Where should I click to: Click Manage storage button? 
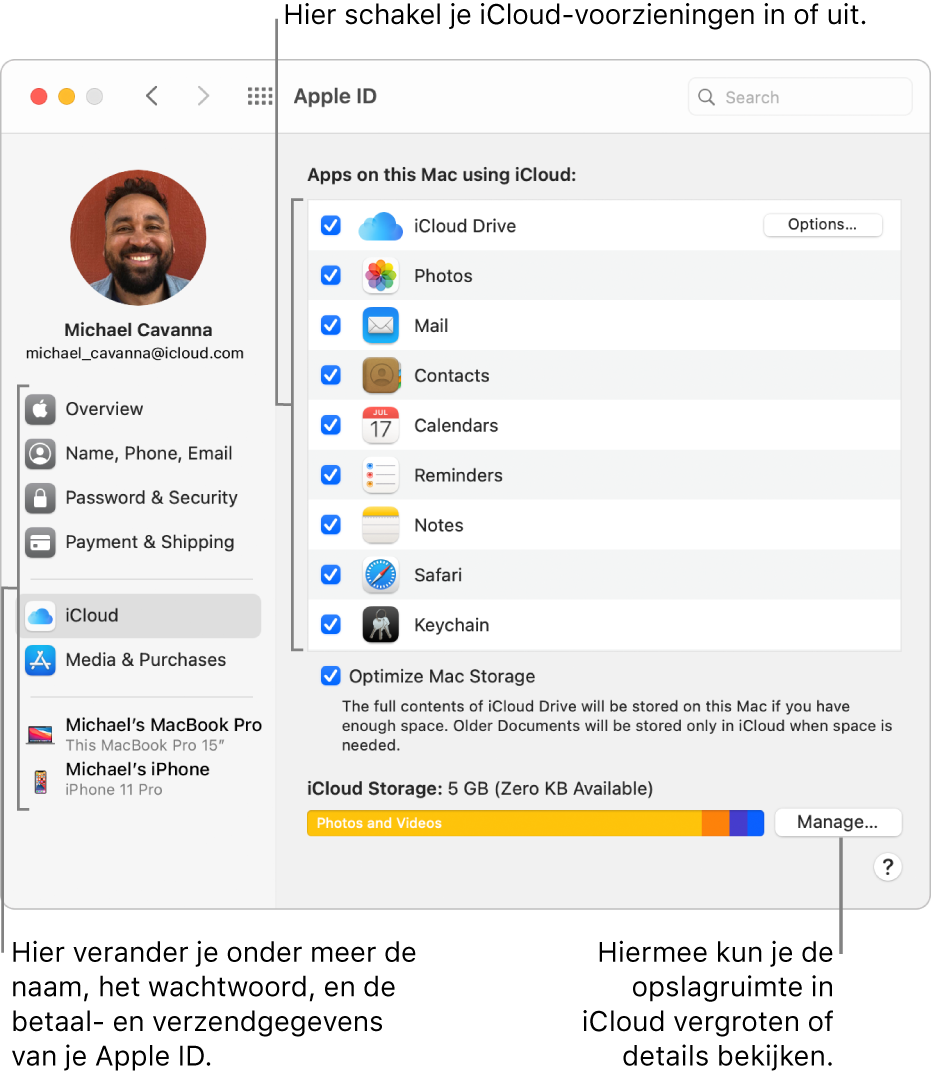[838, 822]
